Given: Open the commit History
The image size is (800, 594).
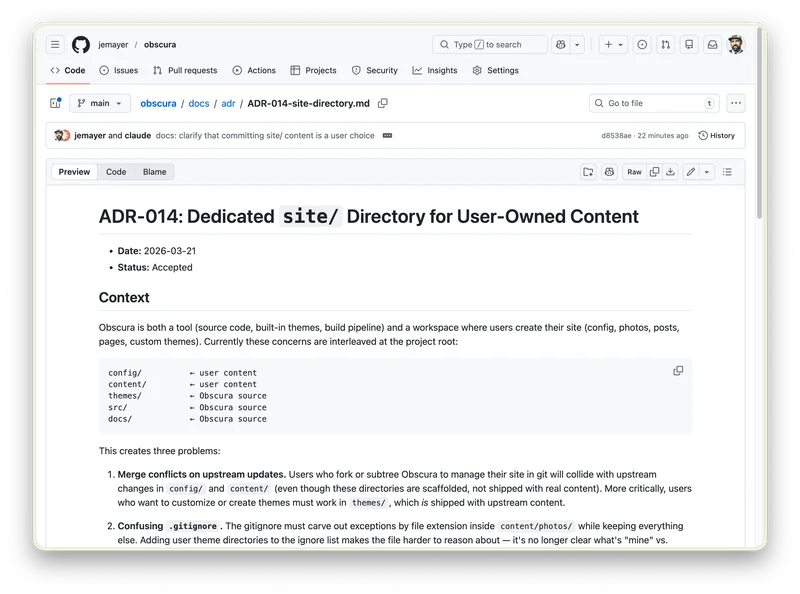Looking at the screenshot, I should coord(716,135).
